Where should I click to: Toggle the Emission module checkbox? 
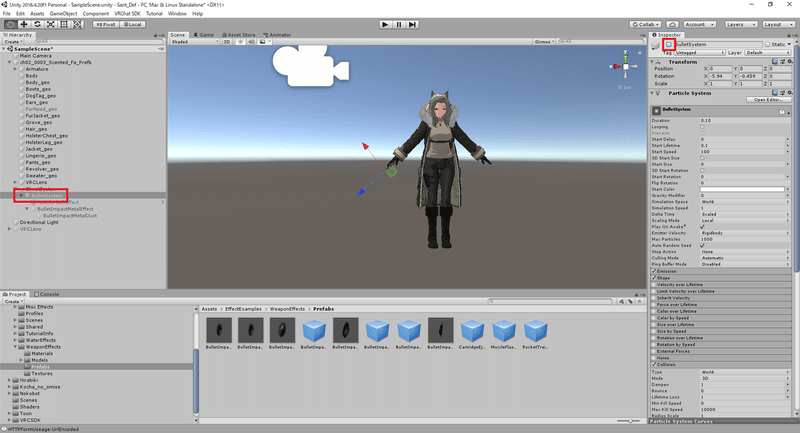tap(654, 271)
